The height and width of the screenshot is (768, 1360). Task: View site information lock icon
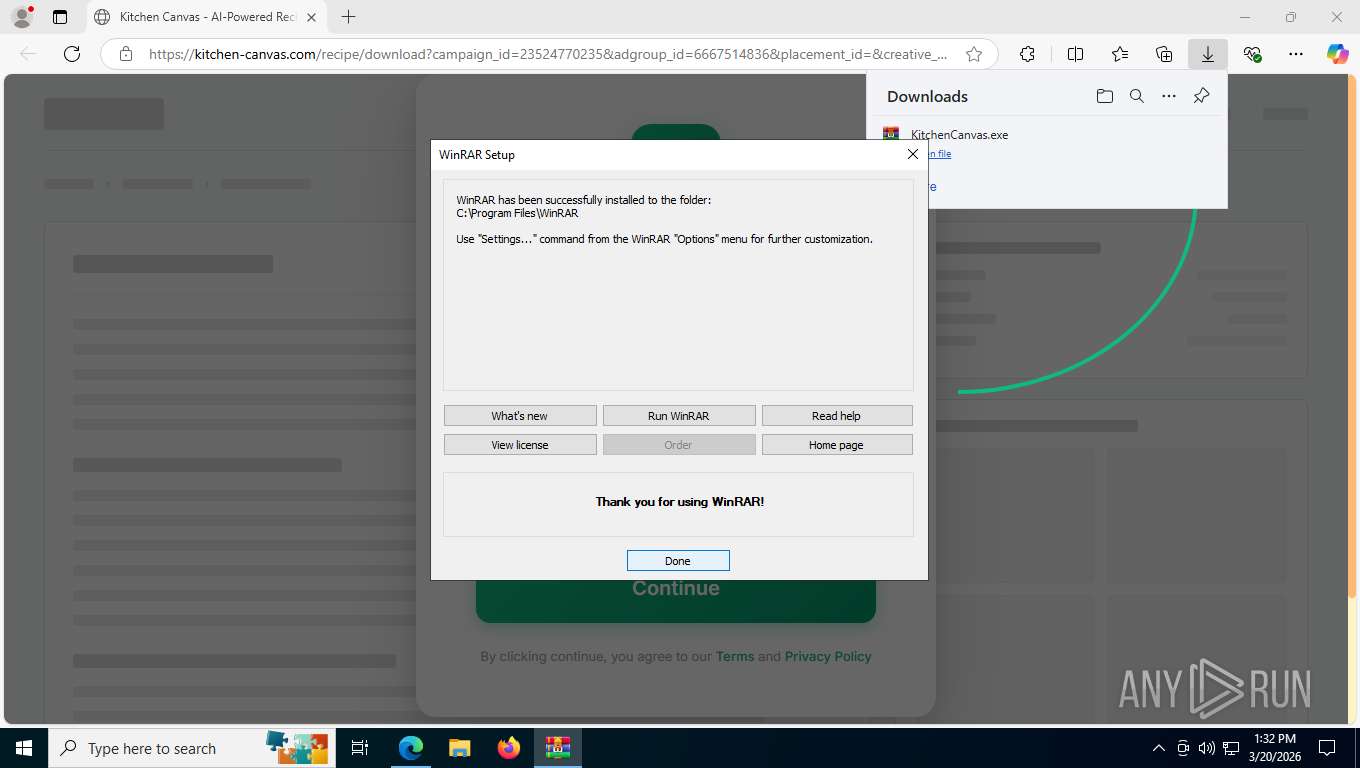125,54
